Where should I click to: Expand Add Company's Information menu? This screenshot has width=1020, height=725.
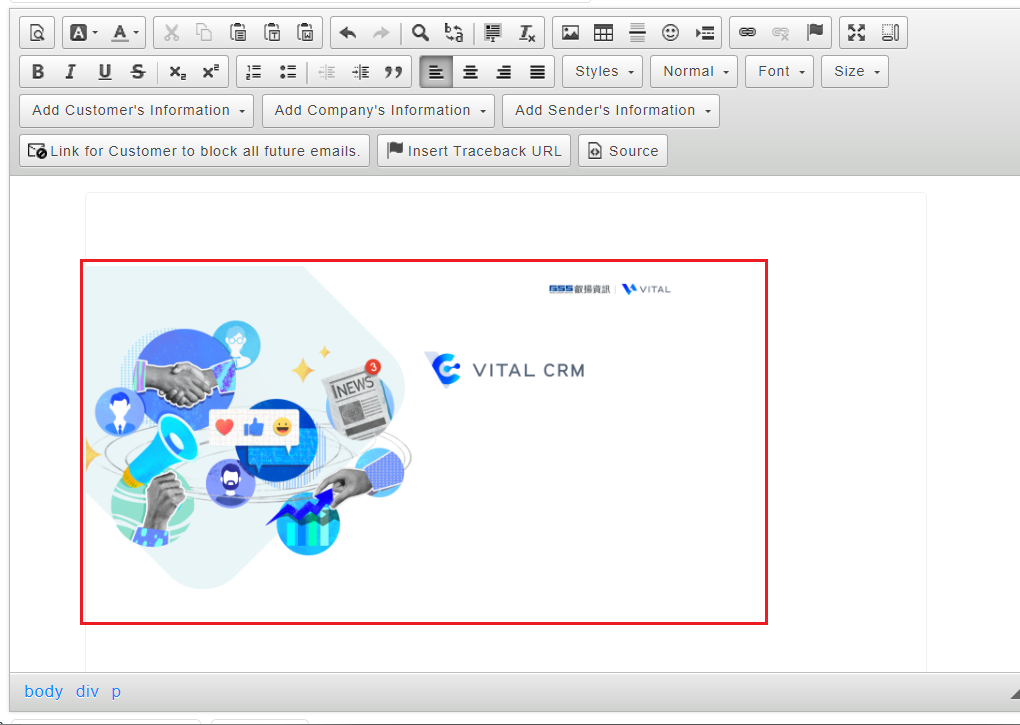click(379, 111)
